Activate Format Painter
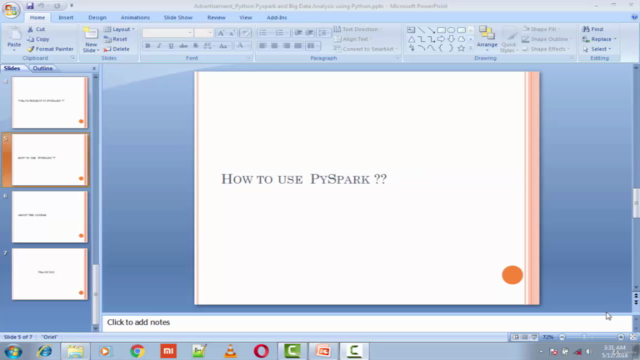 tap(50, 49)
